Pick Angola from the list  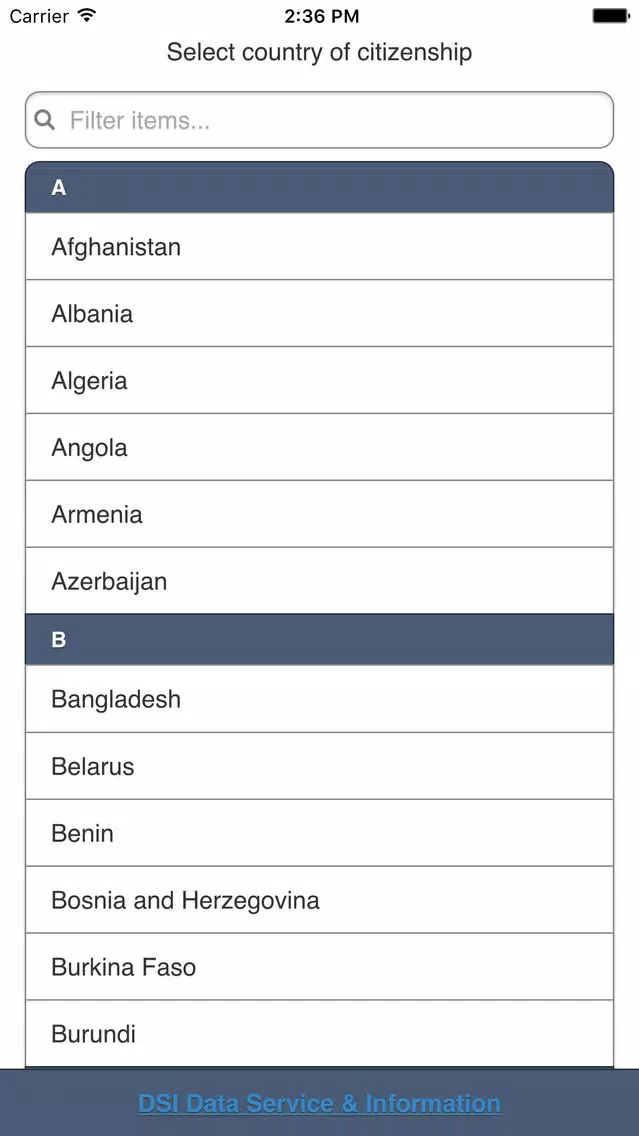click(320, 446)
